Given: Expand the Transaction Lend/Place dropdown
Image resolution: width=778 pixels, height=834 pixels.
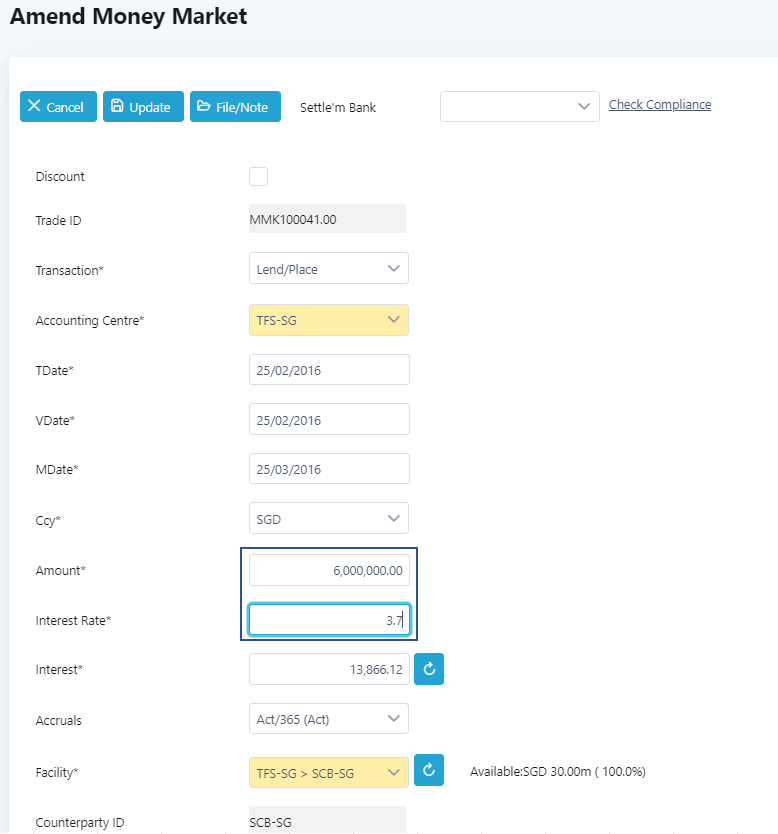Looking at the screenshot, I should 328,268.
